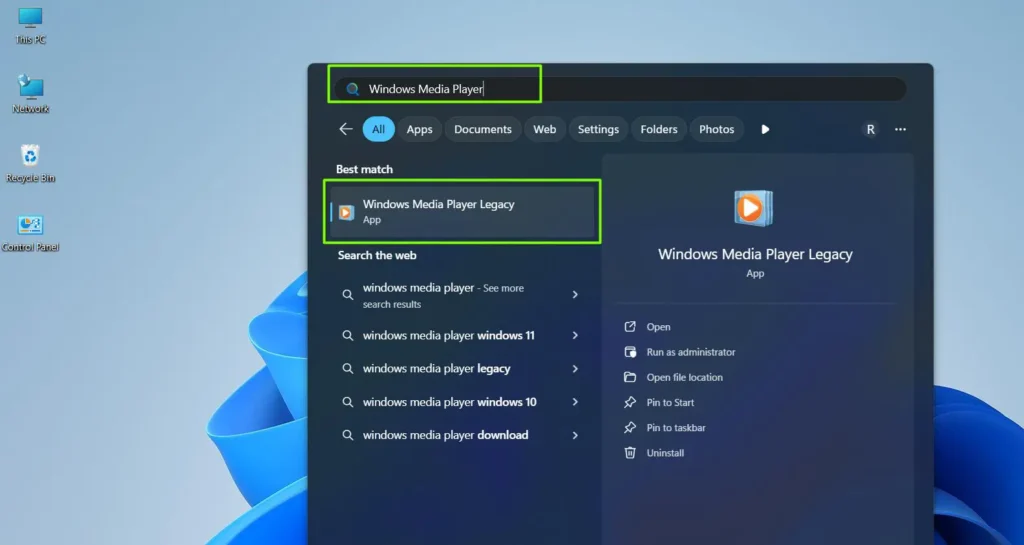
Task: Click the large Windows Media Player Legacy icon
Action: click(x=754, y=208)
